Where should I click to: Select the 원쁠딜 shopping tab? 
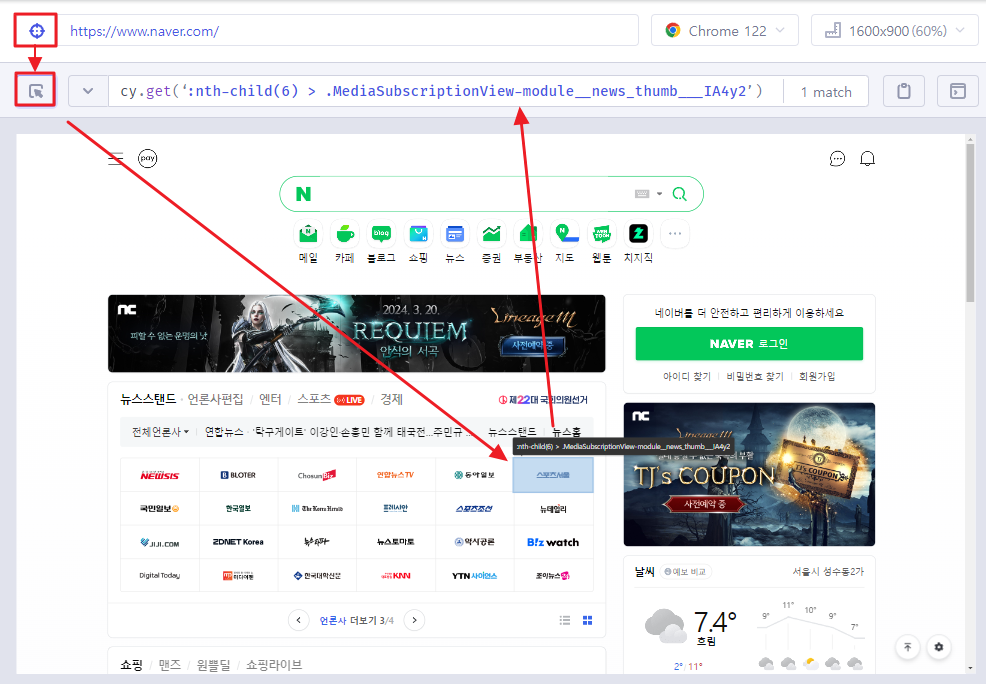[x=214, y=665]
